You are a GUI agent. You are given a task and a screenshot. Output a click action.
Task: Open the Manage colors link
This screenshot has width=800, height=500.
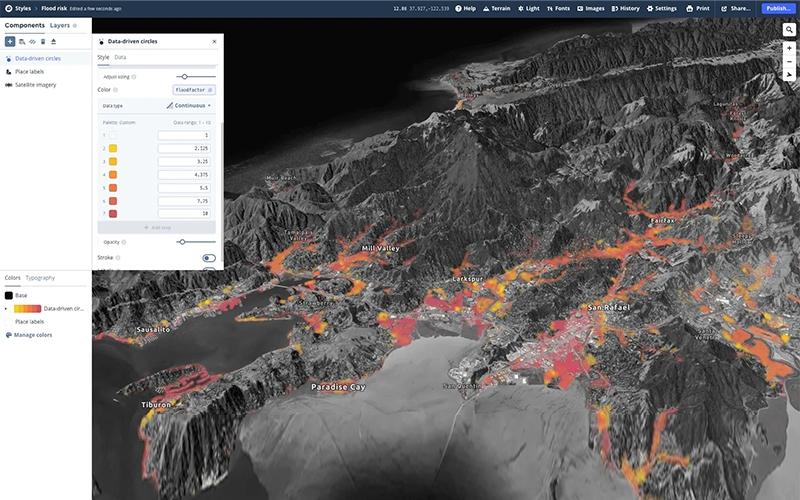tap(33, 335)
